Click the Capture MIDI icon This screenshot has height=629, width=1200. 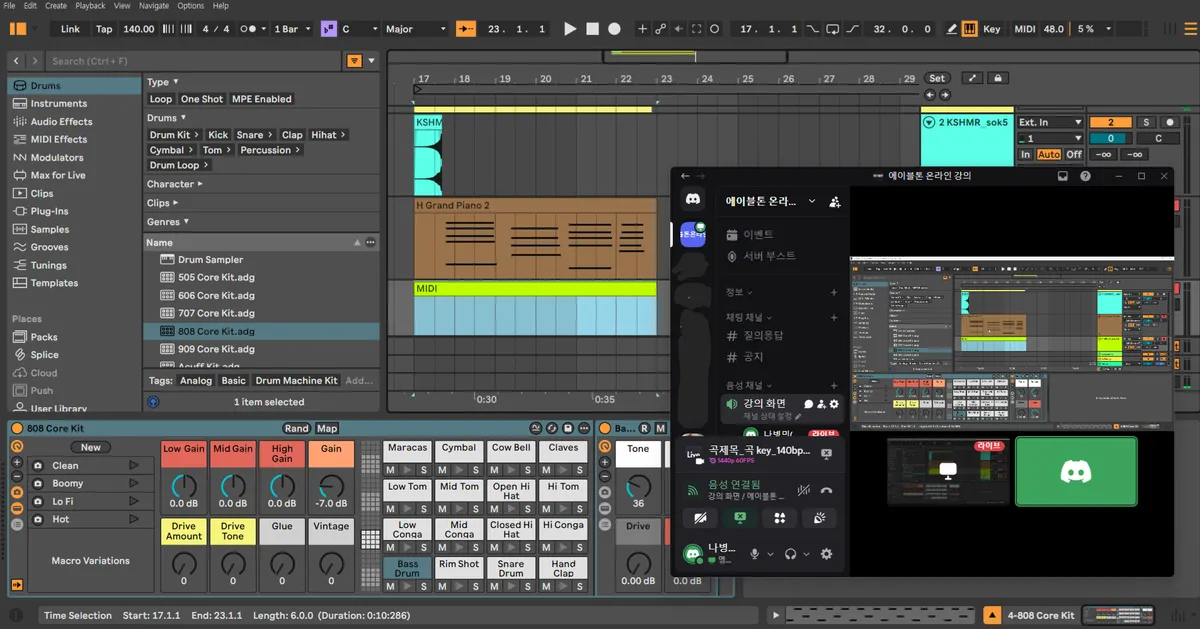point(697,29)
